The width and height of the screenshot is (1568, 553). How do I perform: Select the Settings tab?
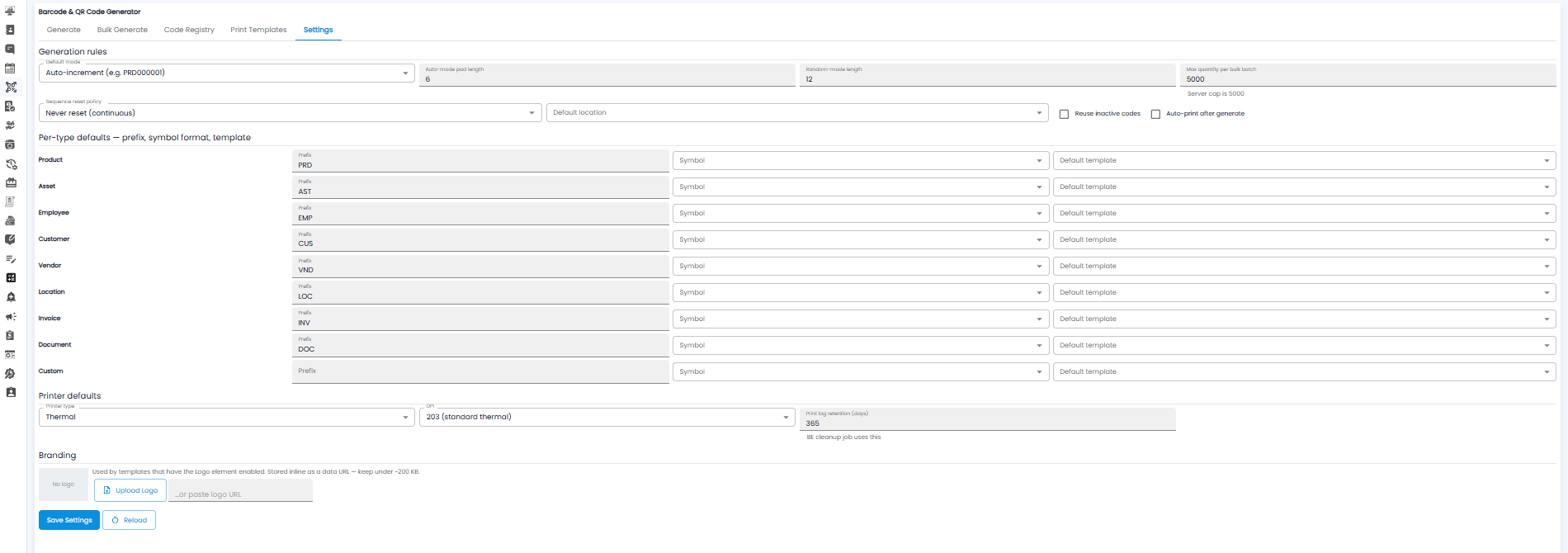click(x=318, y=30)
